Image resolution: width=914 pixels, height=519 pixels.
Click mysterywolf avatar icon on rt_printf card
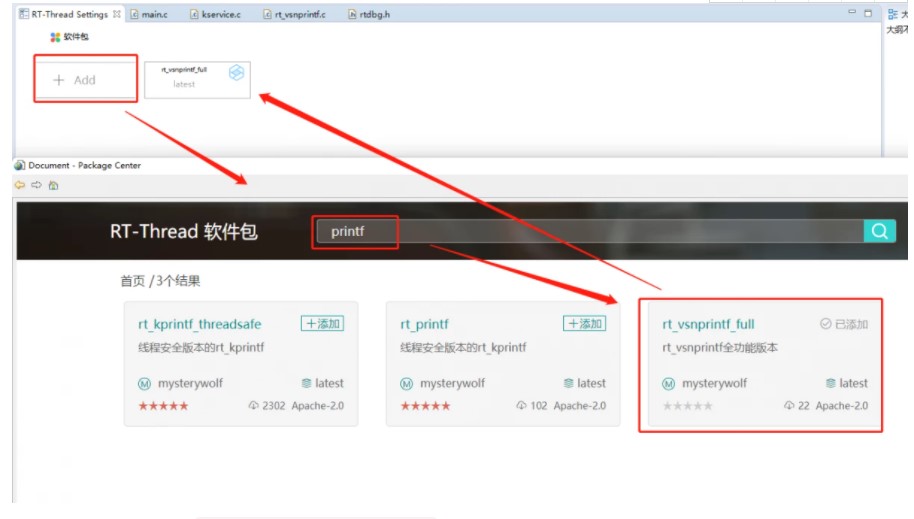pyautogui.click(x=407, y=384)
